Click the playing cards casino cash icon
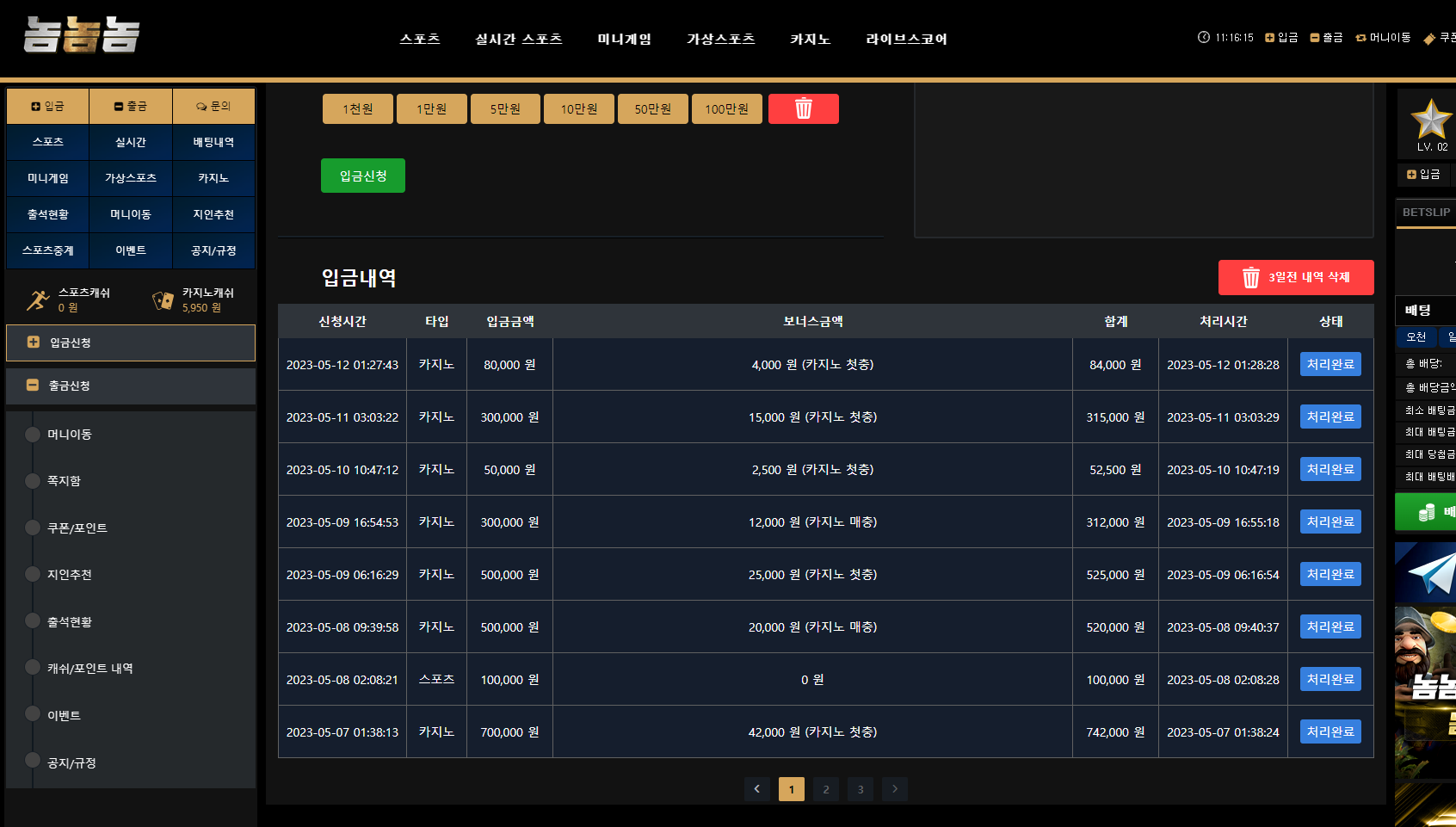1456x827 pixels. [163, 299]
